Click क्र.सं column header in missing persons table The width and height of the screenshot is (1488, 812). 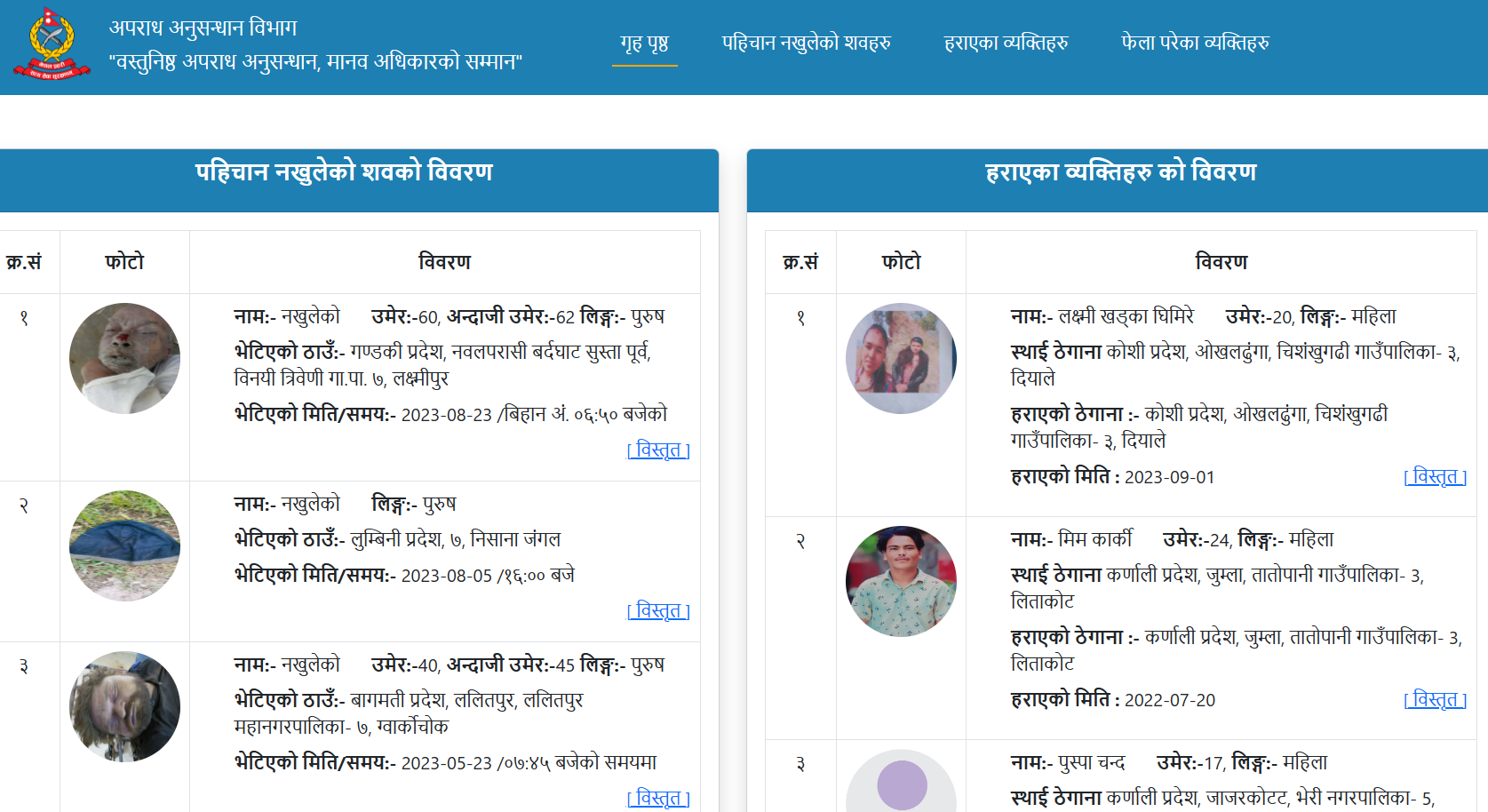tap(800, 262)
